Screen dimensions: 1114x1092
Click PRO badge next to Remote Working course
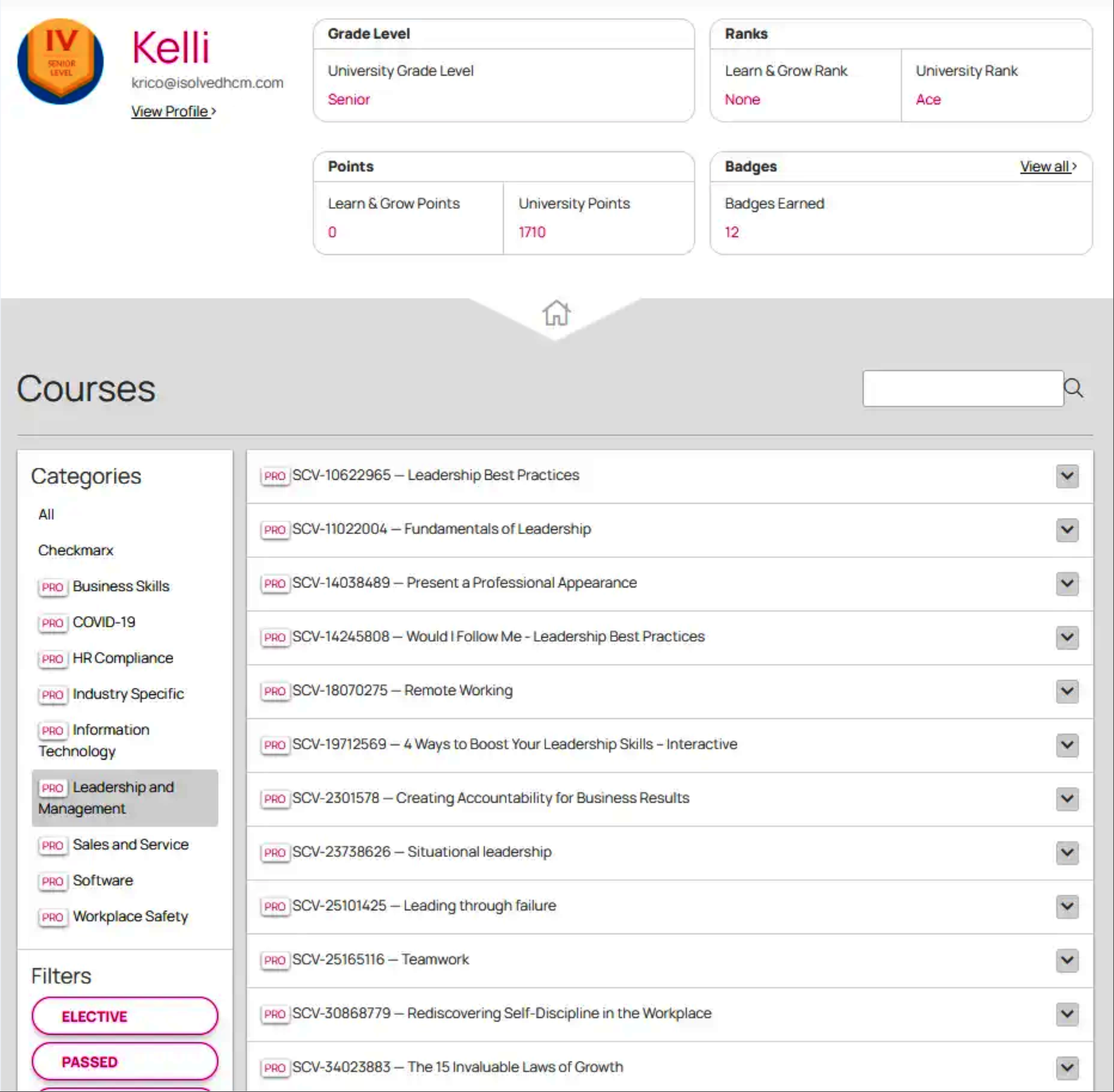pyautogui.click(x=274, y=691)
